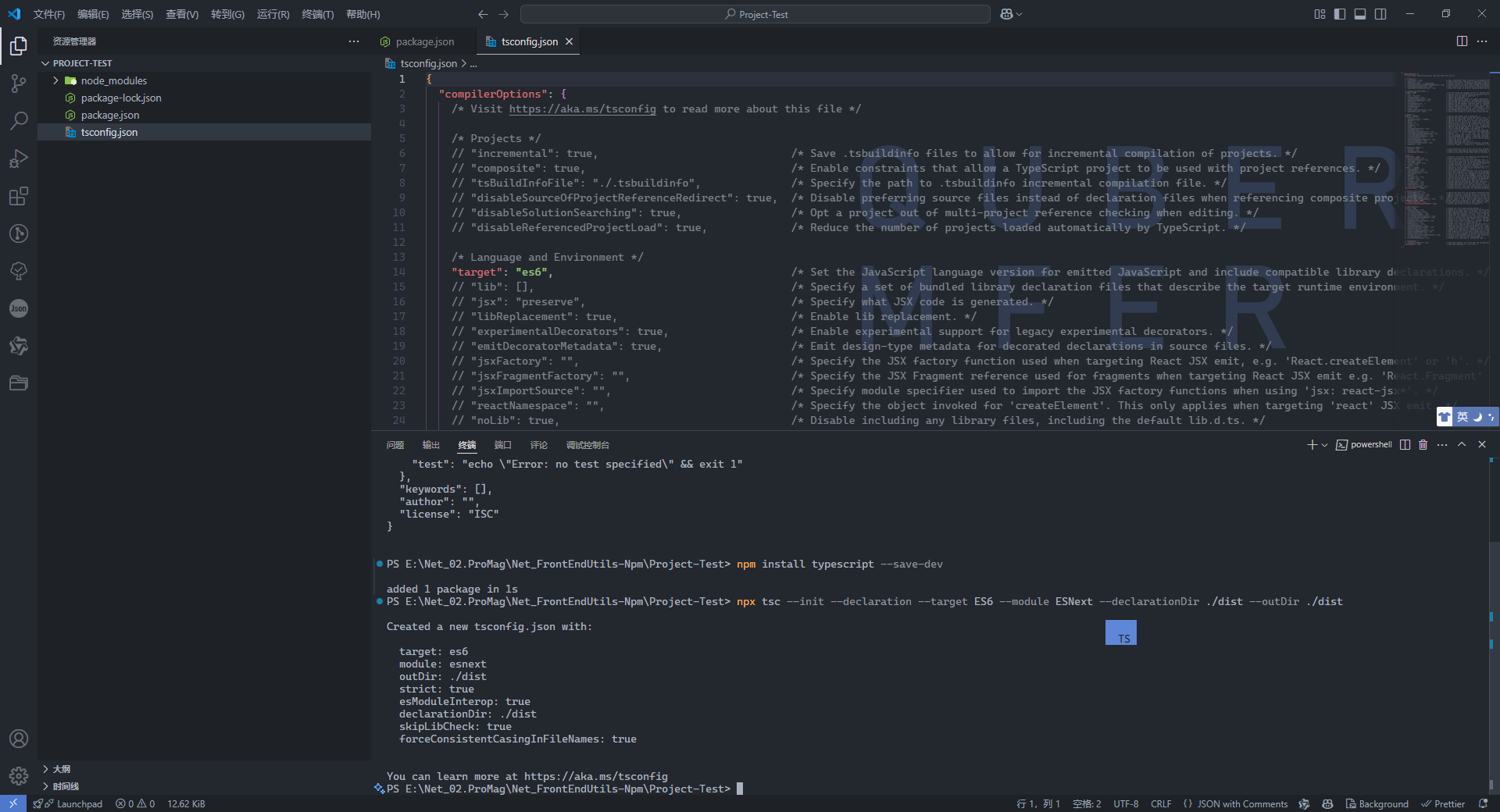Open the Search view in activity bar
This screenshot has height=812, width=1500.
pyautogui.click(x=19, y=121)
